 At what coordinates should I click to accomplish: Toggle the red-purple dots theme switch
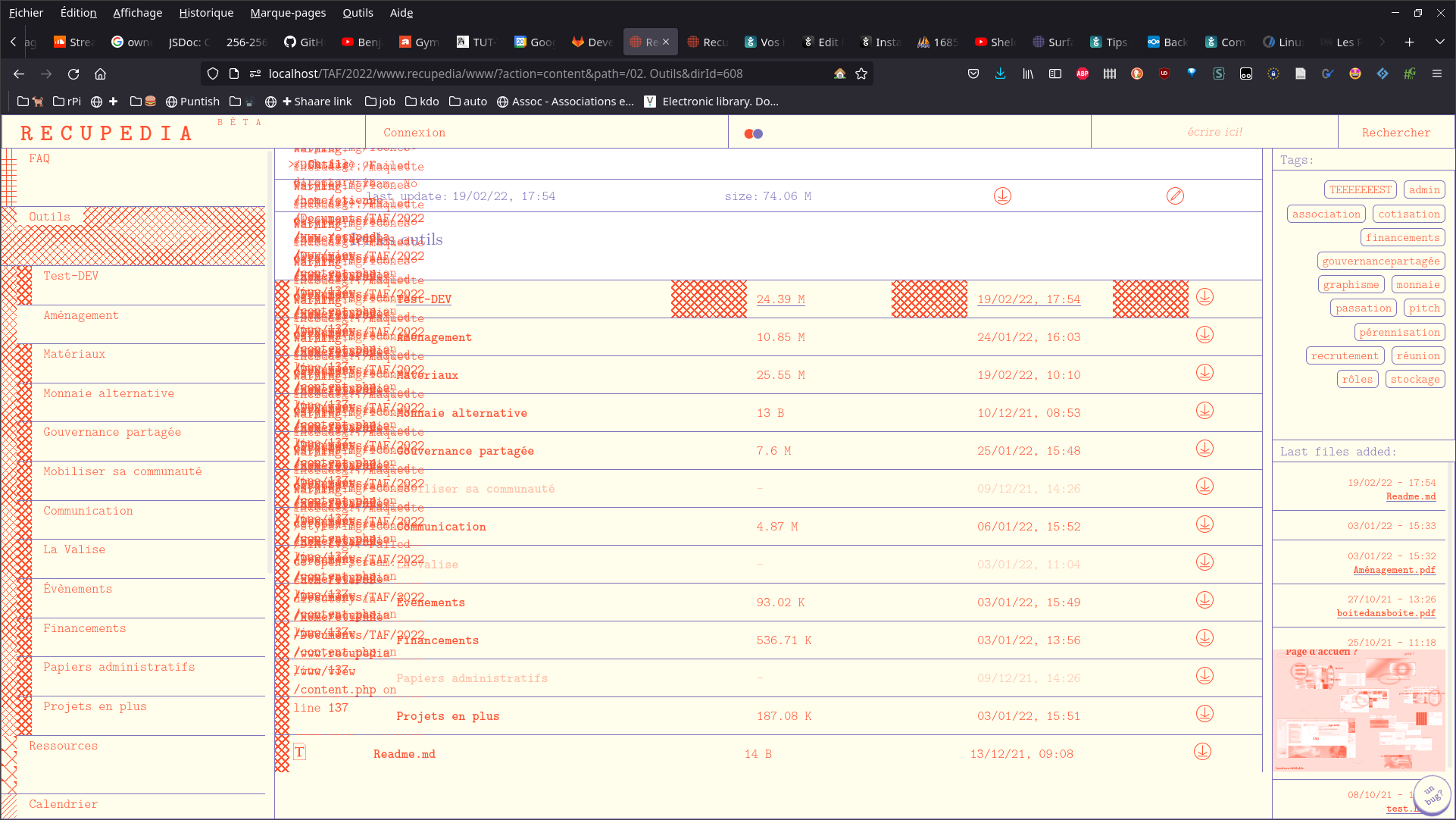point(753,133)
